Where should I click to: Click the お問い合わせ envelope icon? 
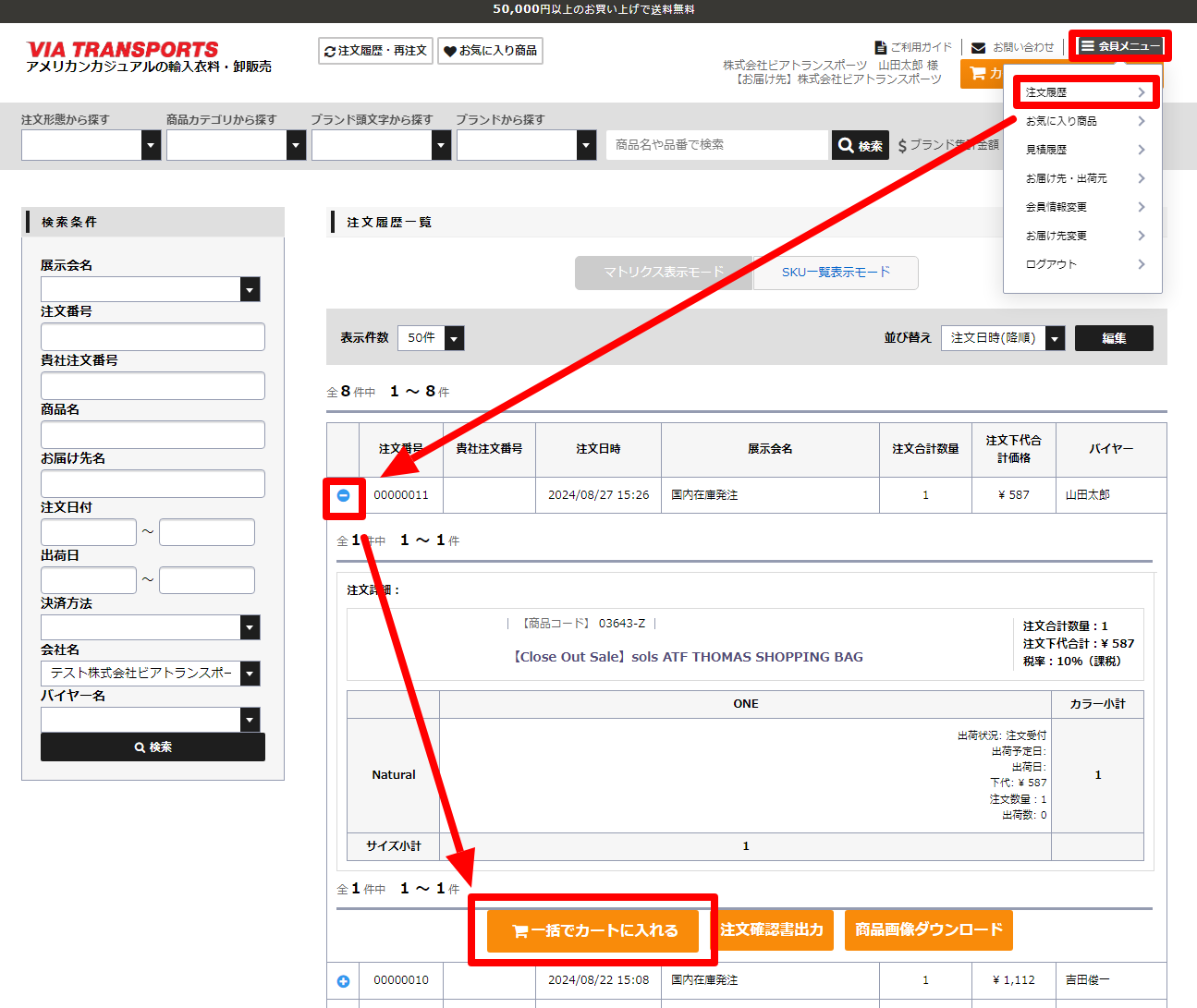pyautogui.click(x=978, y=47)
